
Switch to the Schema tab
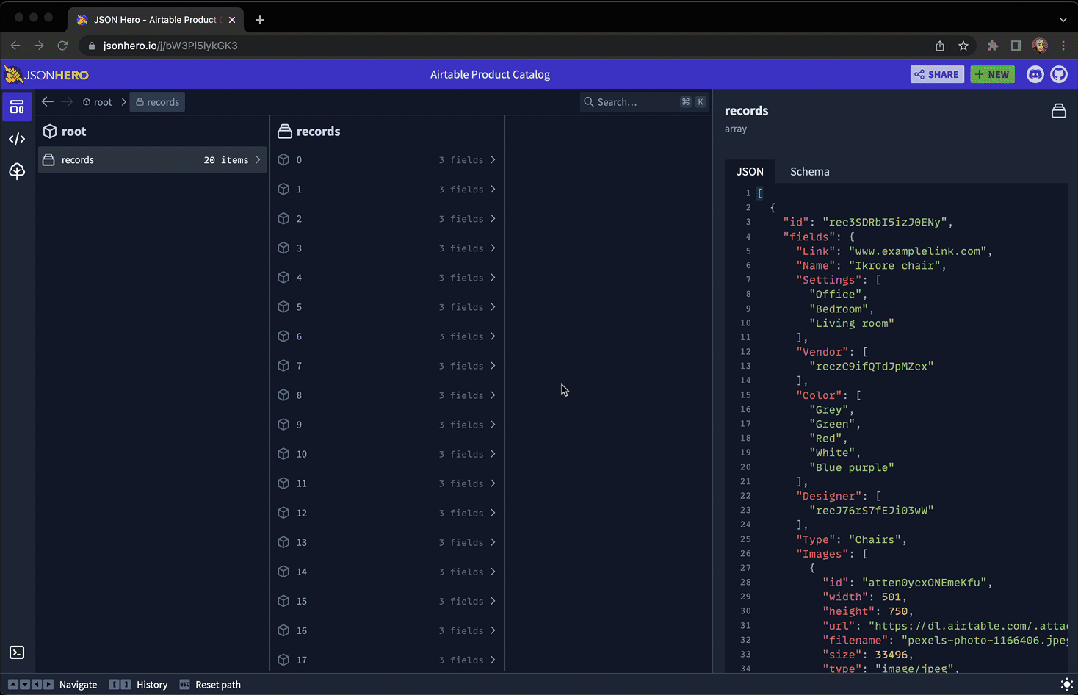tap(808, 171)
